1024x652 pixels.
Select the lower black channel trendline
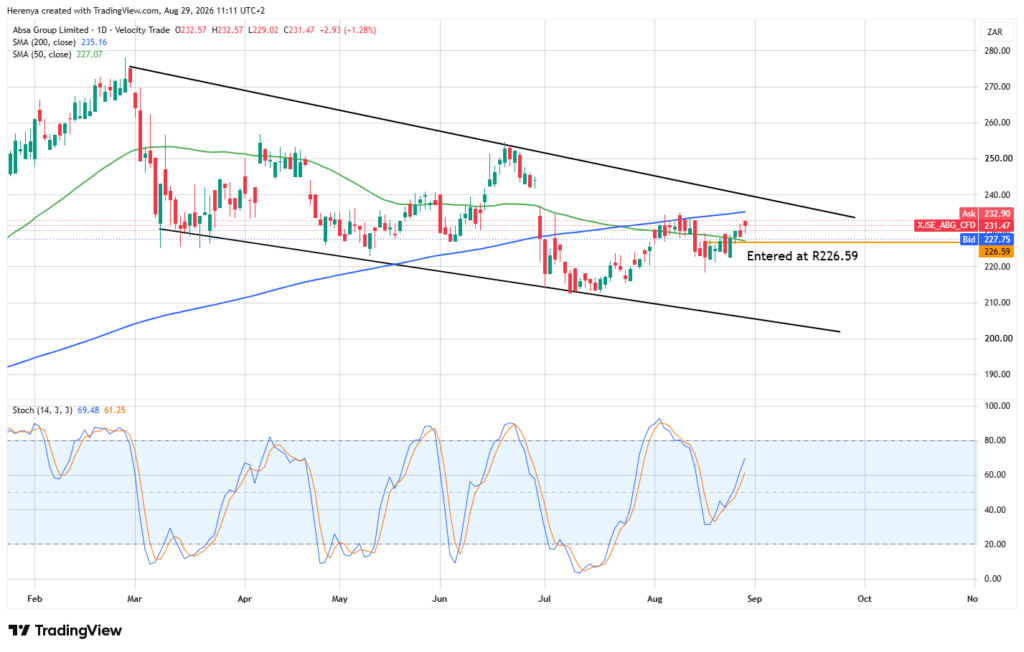[x=500, y=280]
